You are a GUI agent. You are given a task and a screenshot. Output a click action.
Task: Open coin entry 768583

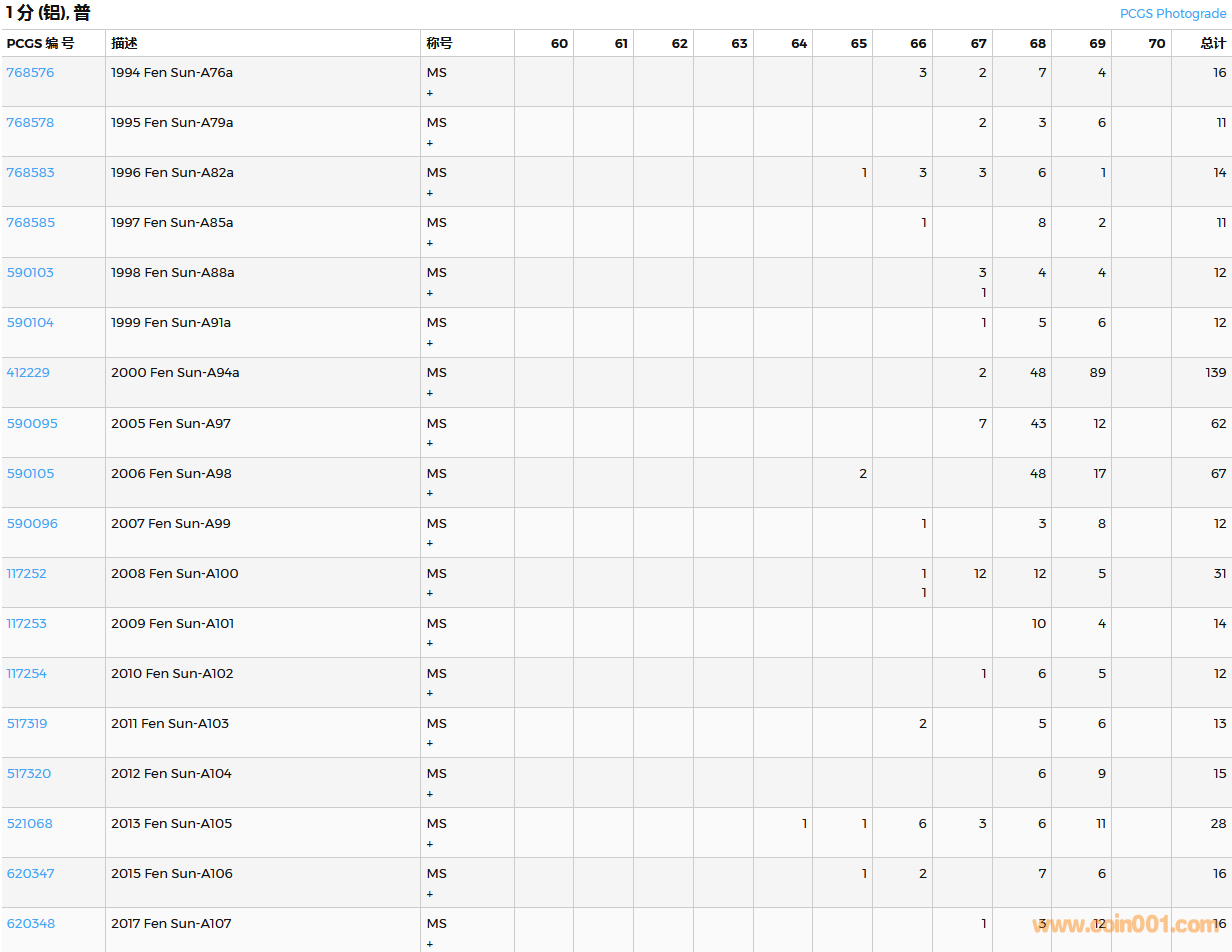[x=30, y=173]
